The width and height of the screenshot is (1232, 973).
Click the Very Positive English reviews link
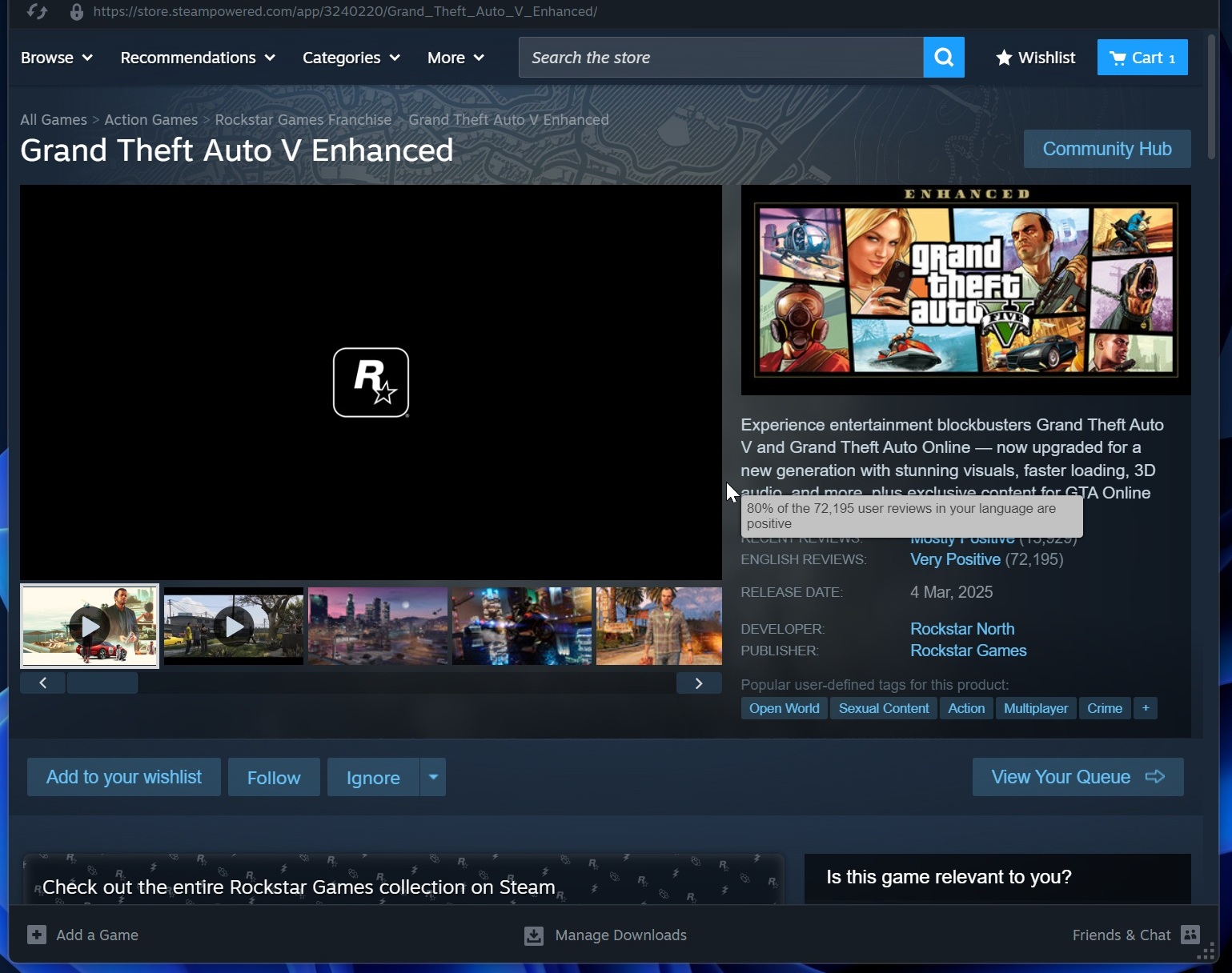(955, 559)
